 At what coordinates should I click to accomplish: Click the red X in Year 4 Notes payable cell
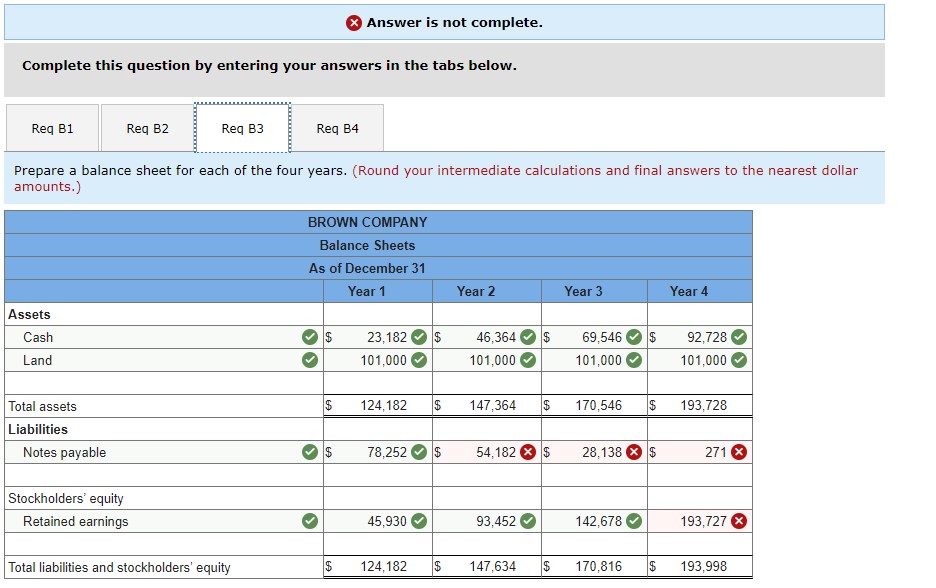738,452
